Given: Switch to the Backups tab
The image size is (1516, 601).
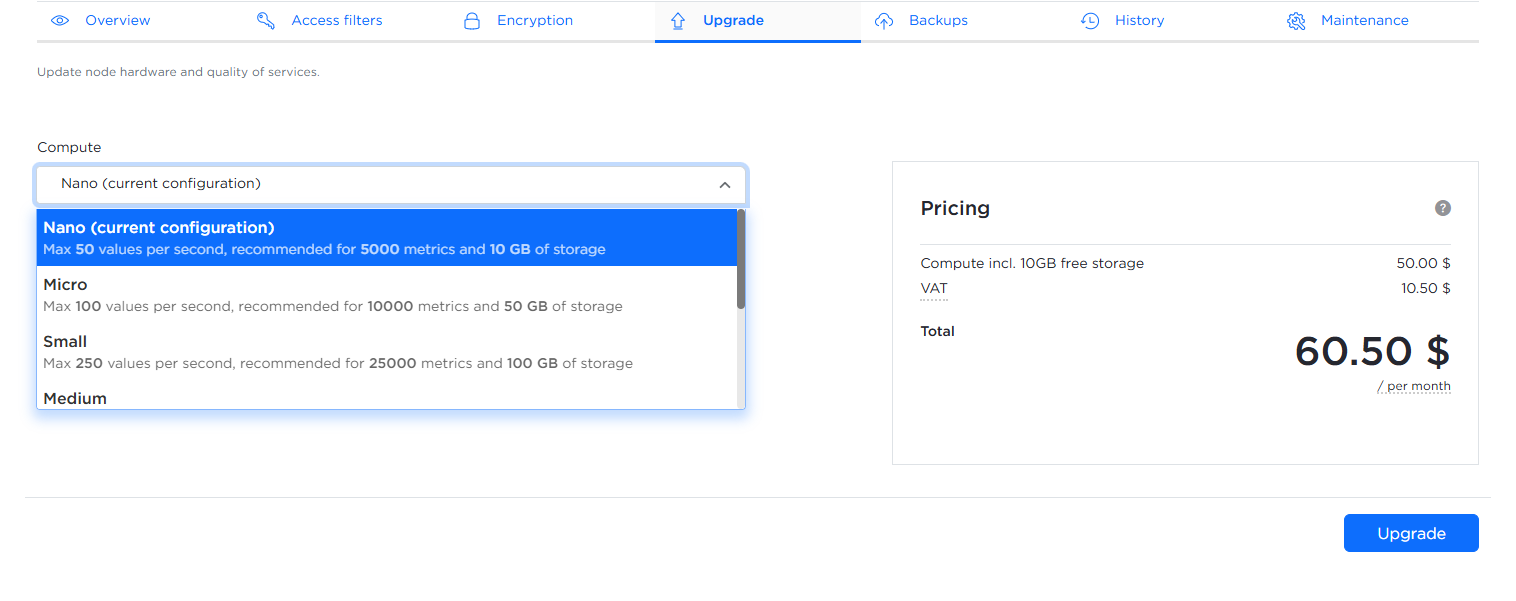Looking at the screenshot, I should (x=938, y=20).
